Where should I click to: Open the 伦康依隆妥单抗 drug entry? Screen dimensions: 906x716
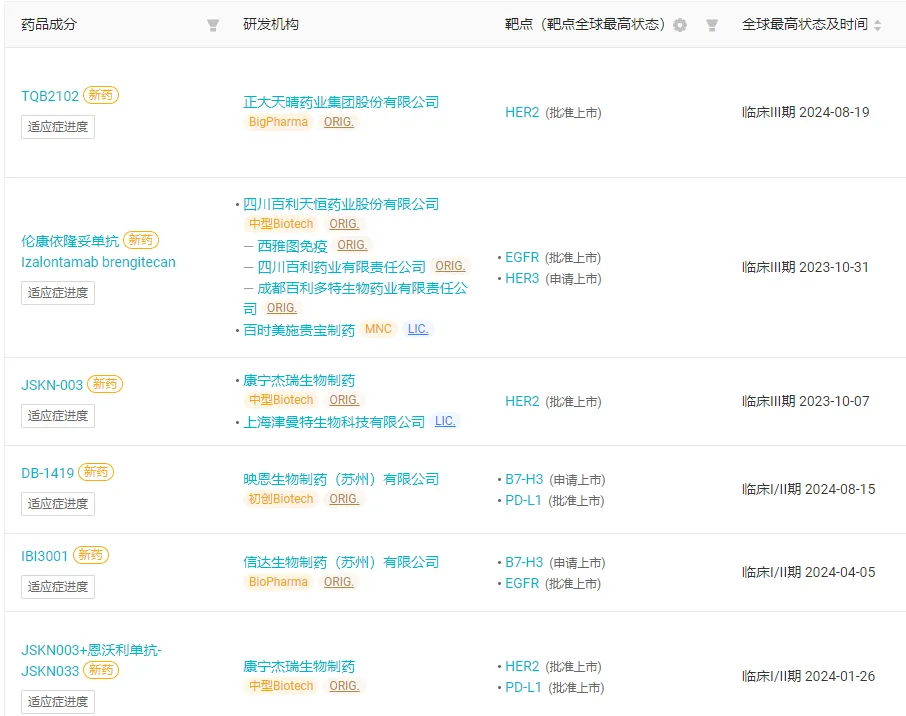point(70,241)
